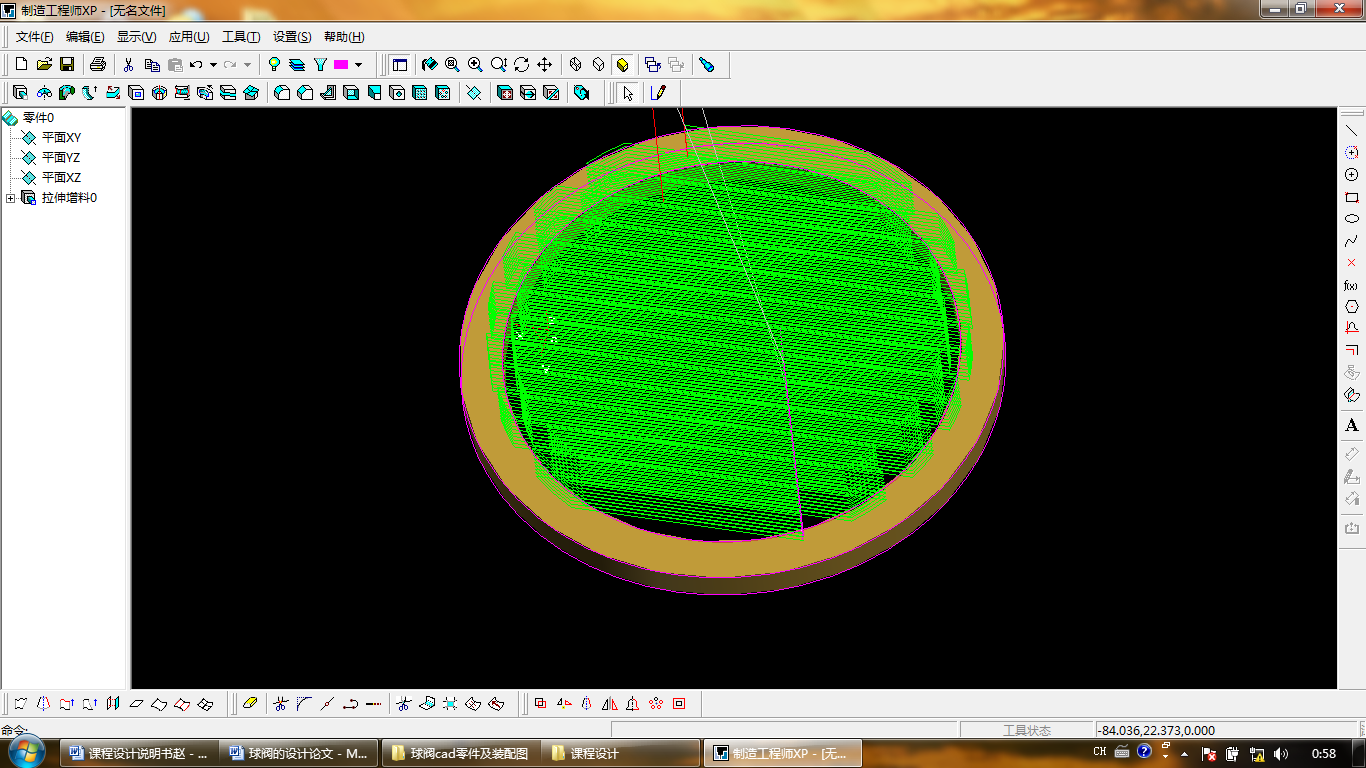This screenshot has height=768, width=1366.
Task: Click the Save file icon
Action: (67, 65)
